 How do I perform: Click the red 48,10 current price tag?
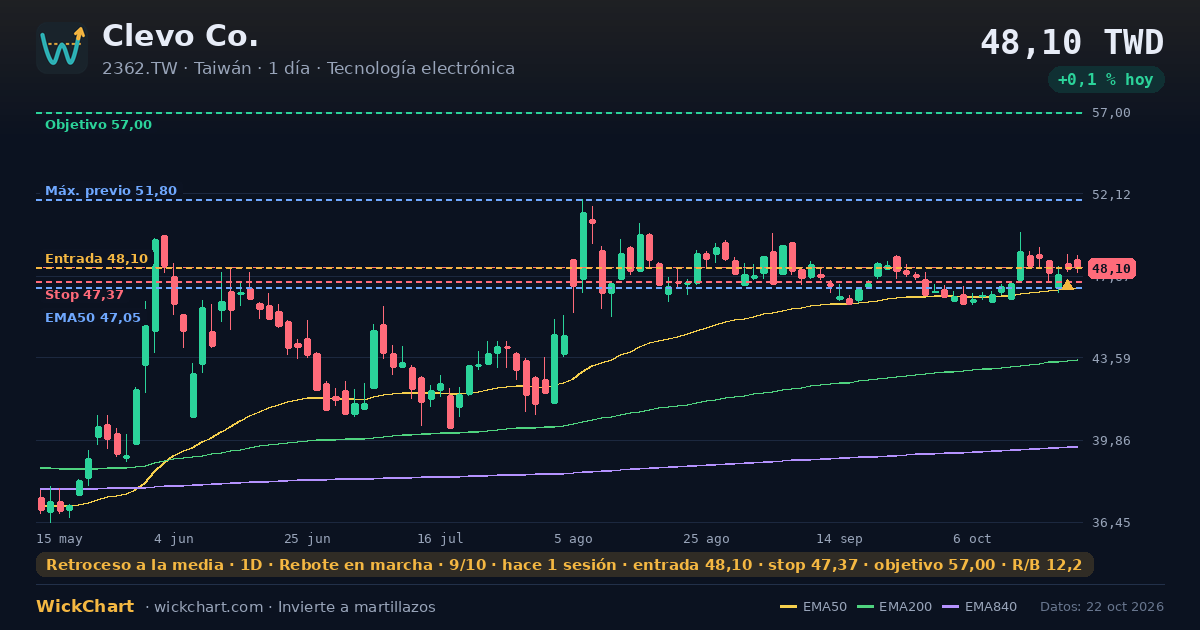[1111, 269]
